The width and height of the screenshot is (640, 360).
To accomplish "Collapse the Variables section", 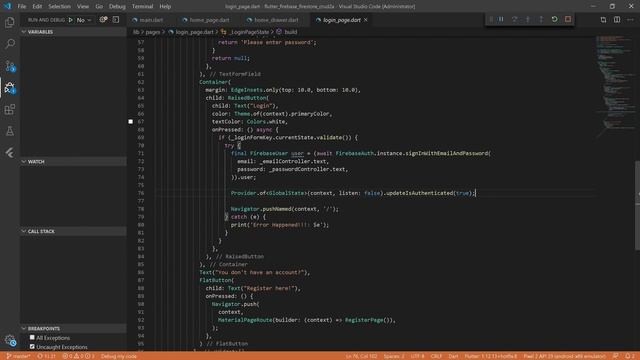I will coord(73,31).
